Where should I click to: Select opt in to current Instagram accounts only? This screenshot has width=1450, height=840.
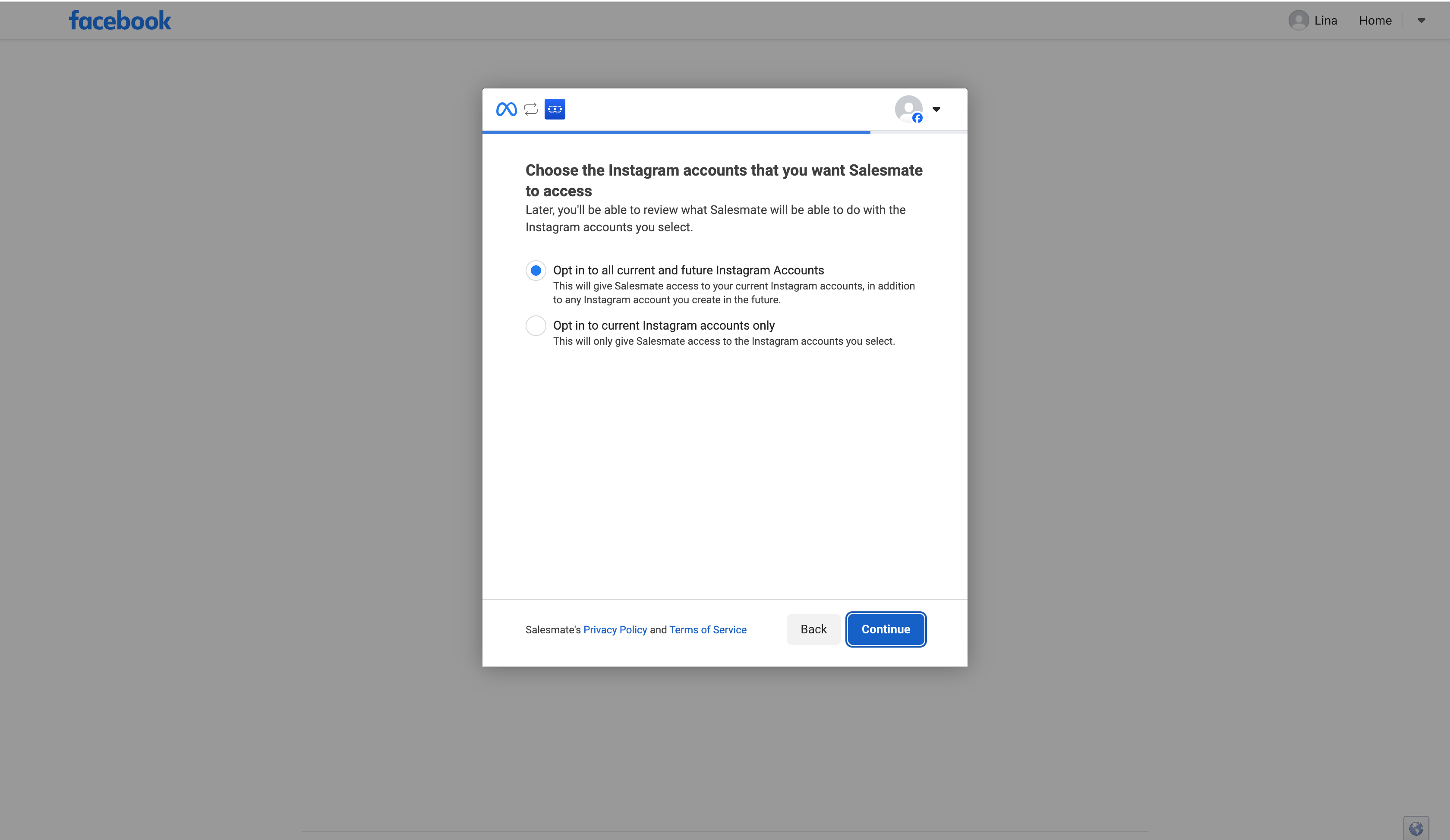[536, 326]
